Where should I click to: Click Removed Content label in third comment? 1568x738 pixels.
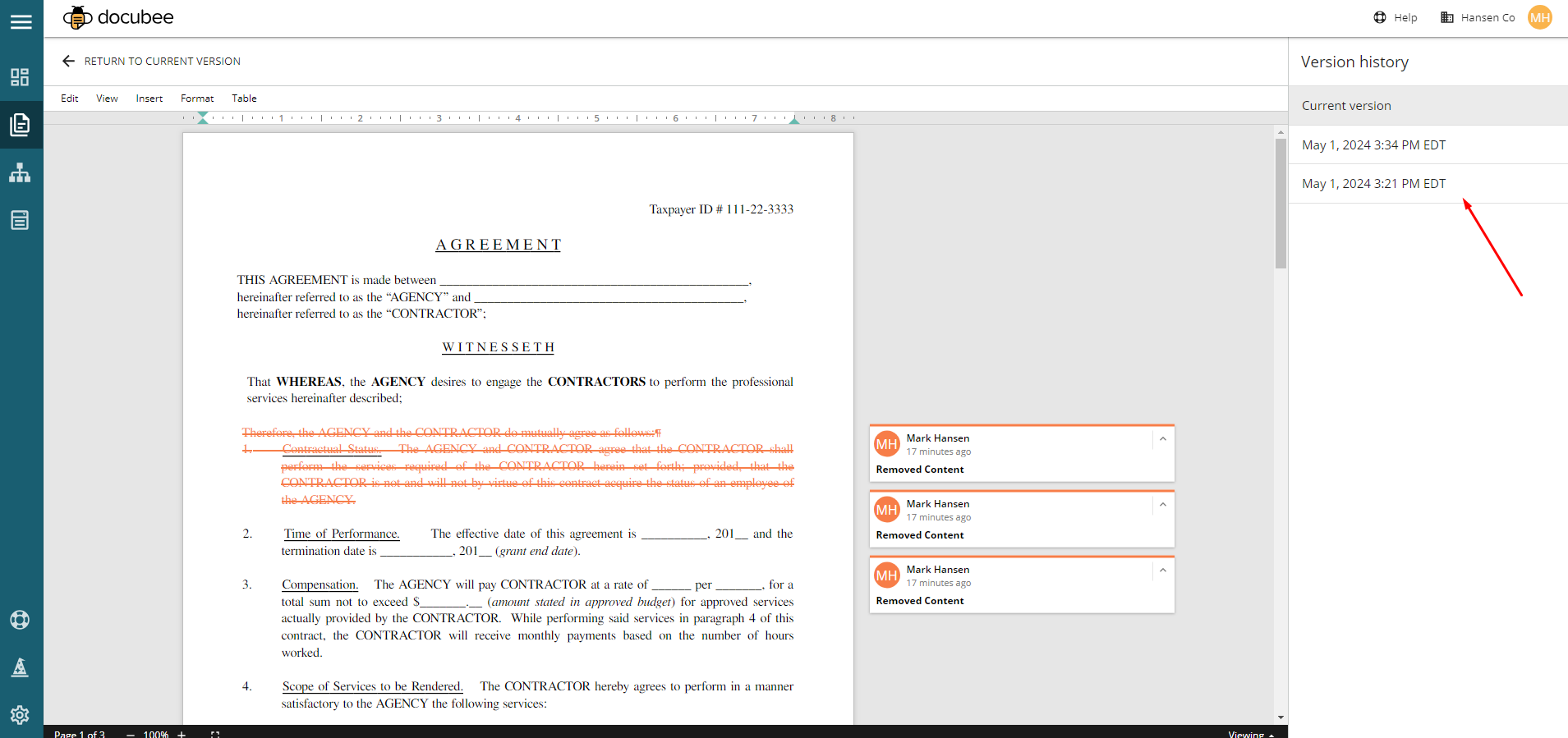click(x=920, y=601)
